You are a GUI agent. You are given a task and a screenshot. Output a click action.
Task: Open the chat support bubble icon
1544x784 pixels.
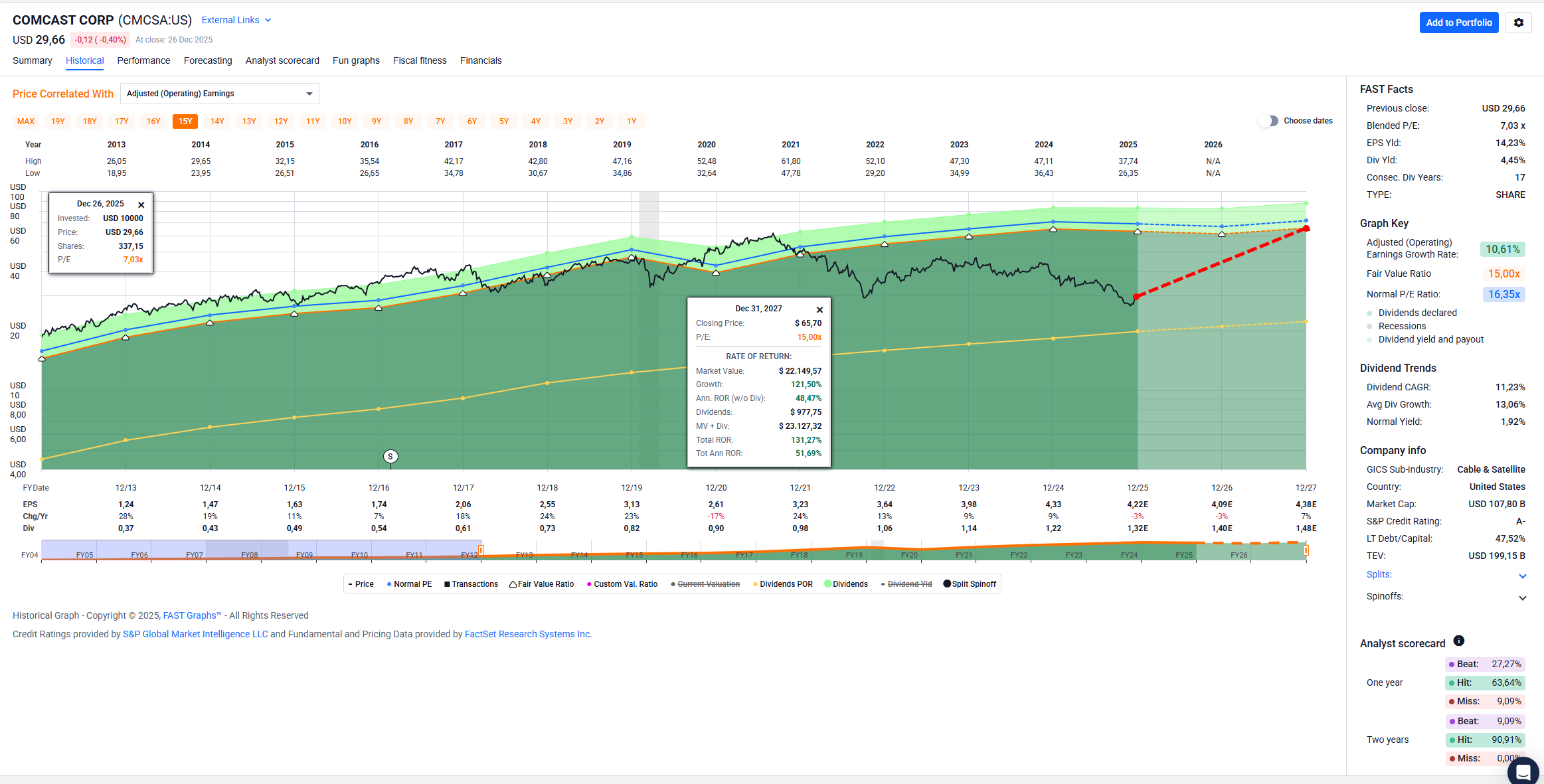click(x=1523, y=771)
